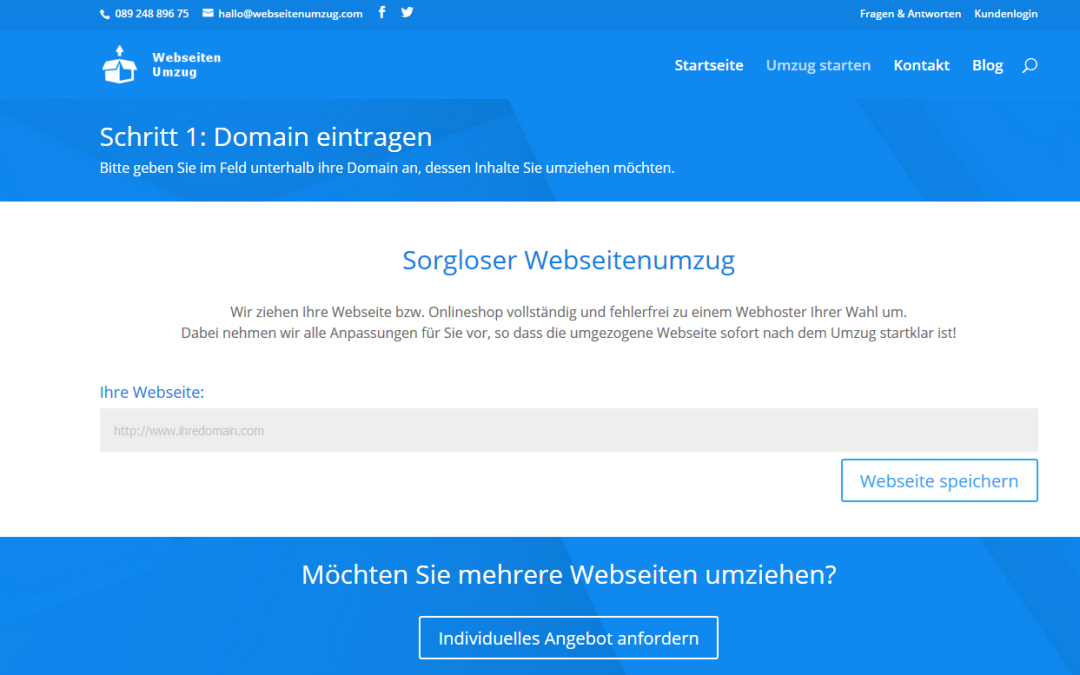Click the Ihre Webseite: label
The width and height of the screenshot is (1080, 675).
pos(152,392)
